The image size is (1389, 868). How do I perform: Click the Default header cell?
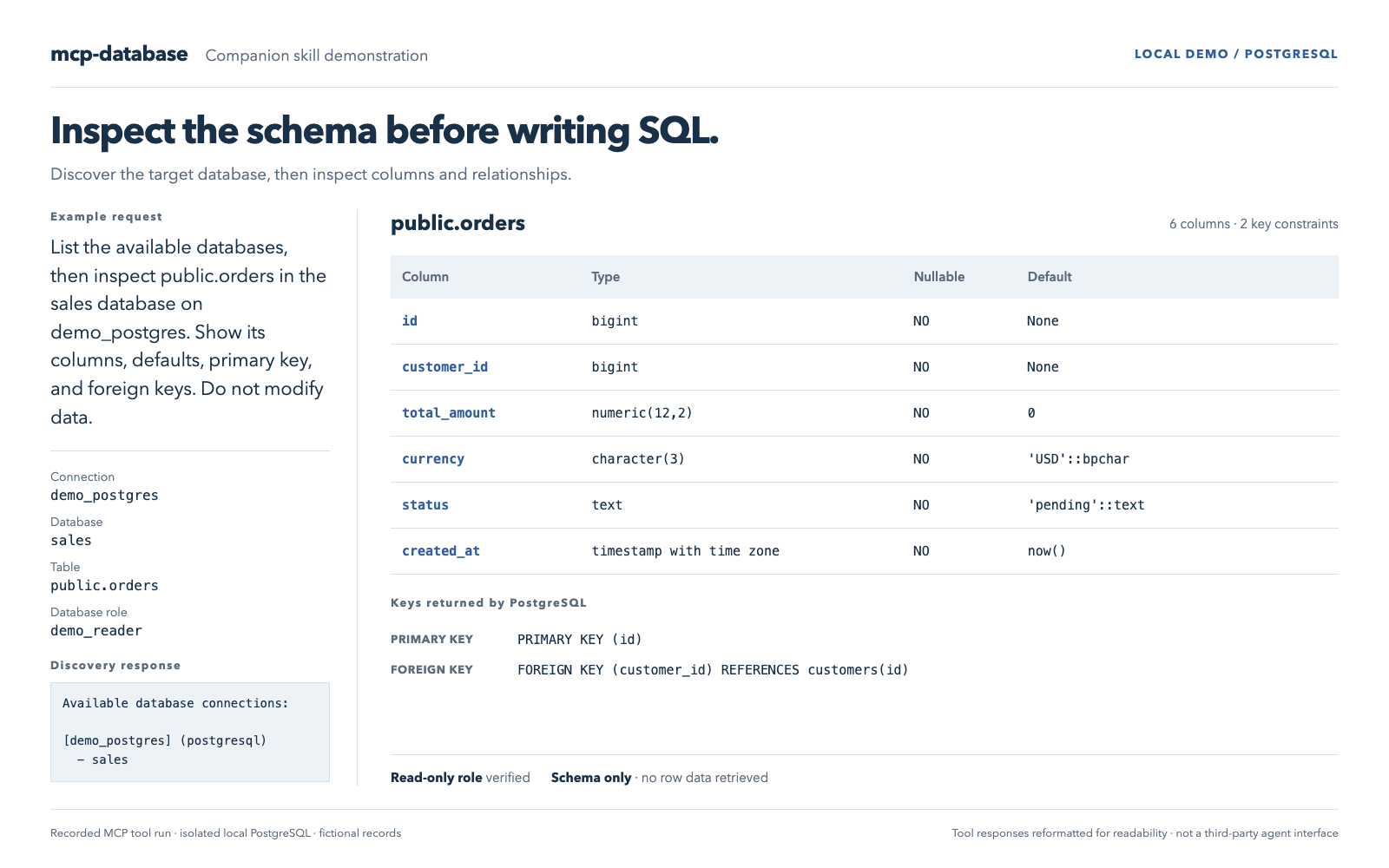tap(1050, 277)
